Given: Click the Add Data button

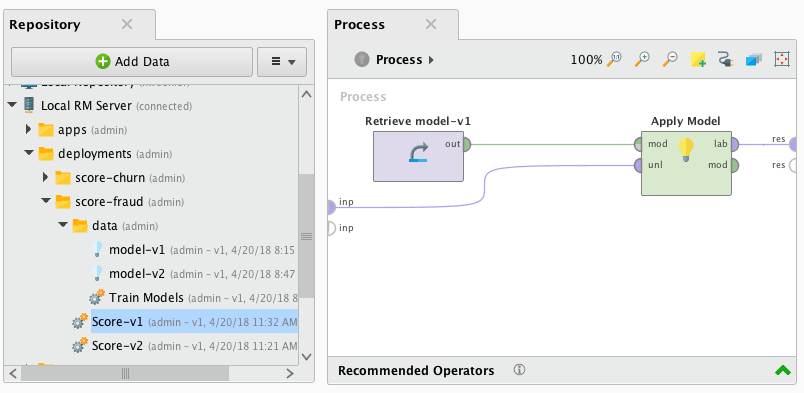Looking at the screenshot, I should click(132, 62).
